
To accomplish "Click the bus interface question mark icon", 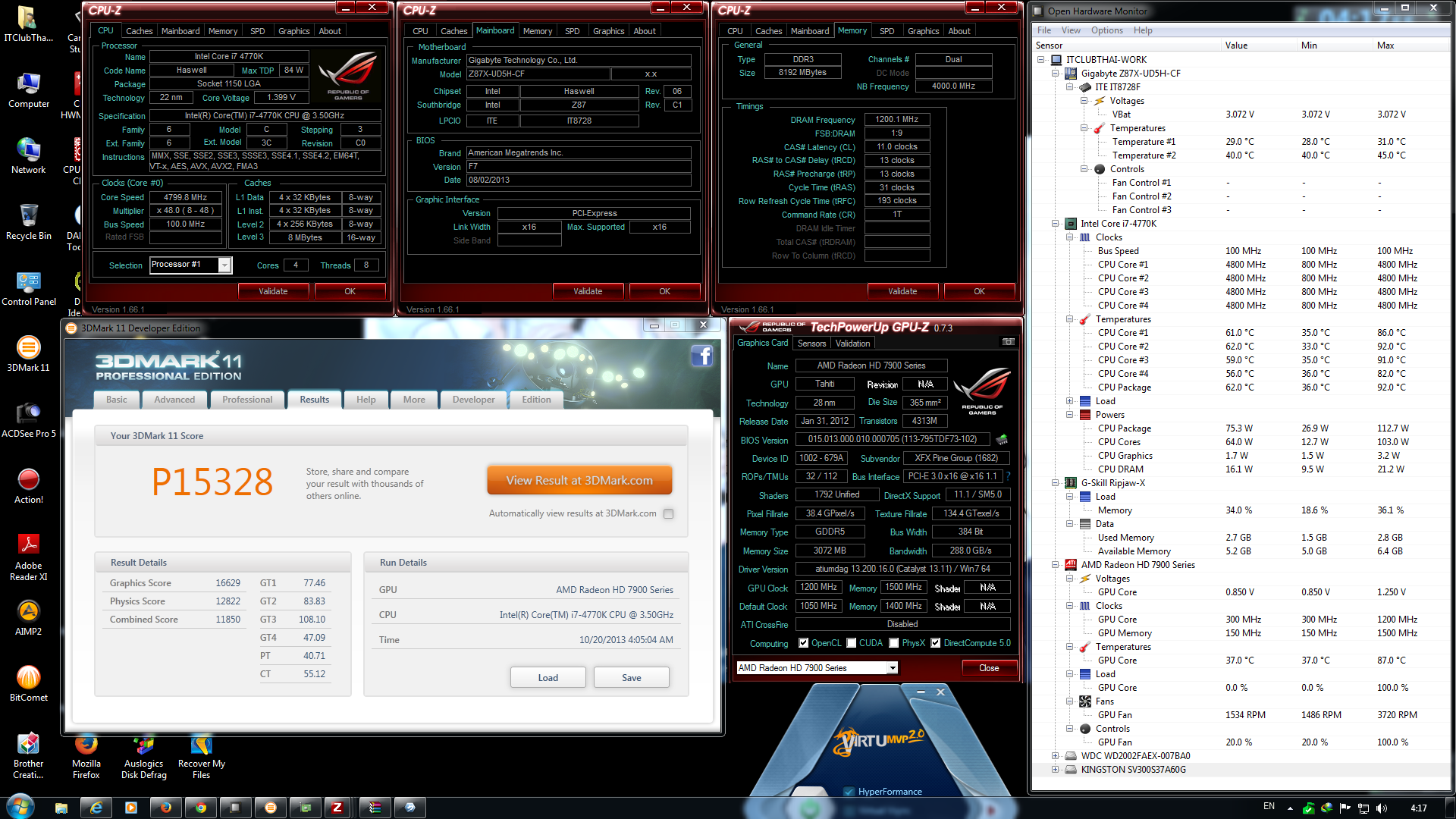I will coord(1008,476).
